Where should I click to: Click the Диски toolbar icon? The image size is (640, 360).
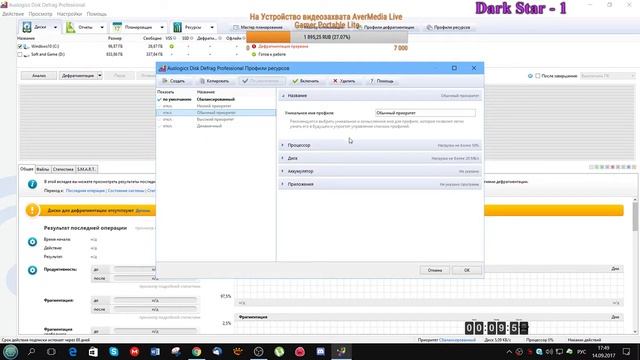coord(27,27)
